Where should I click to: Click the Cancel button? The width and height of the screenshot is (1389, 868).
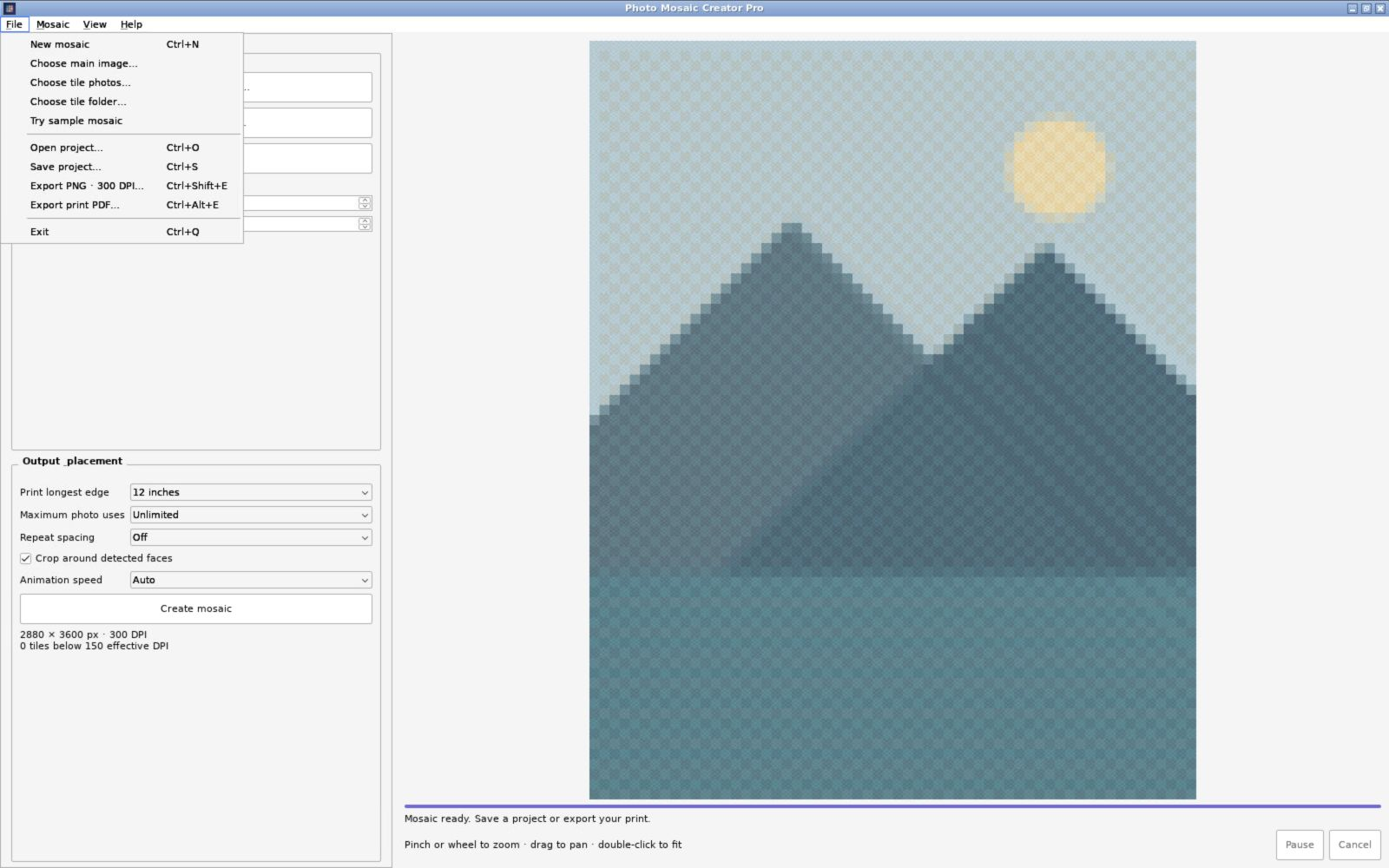click(x=1354, y=845)
